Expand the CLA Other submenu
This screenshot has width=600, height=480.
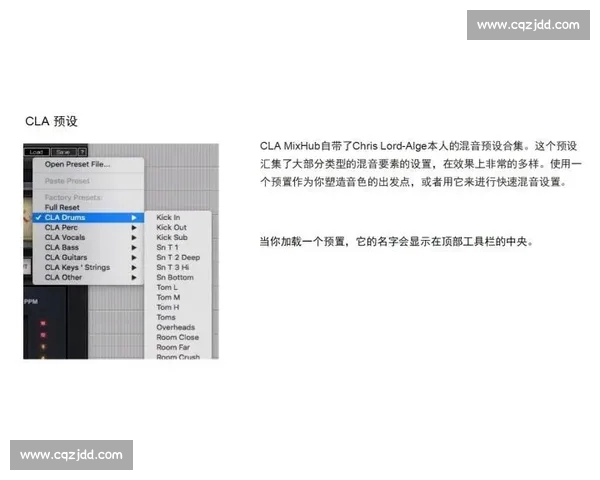88,277
